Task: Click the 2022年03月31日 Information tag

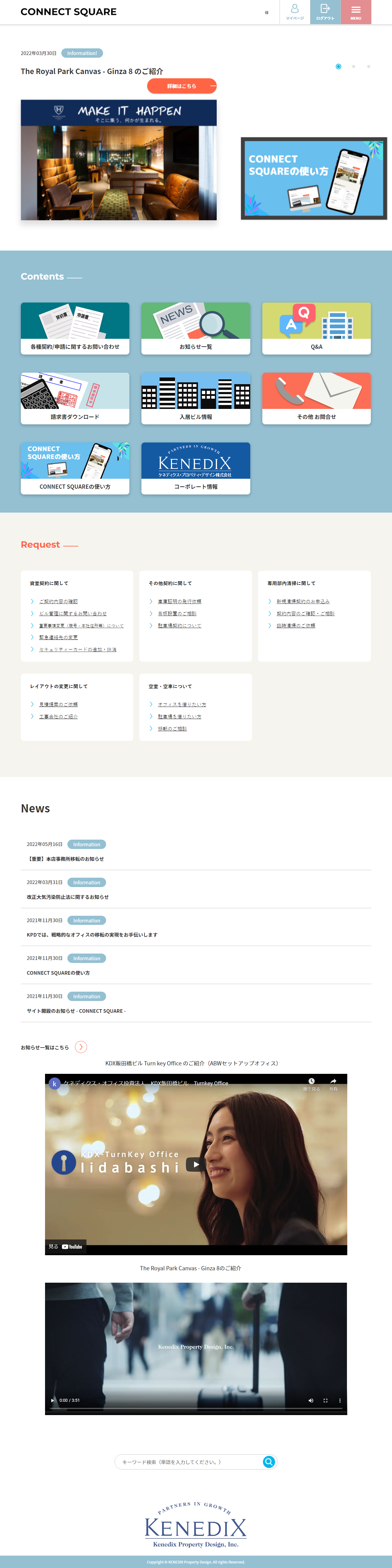Action: 86,882
